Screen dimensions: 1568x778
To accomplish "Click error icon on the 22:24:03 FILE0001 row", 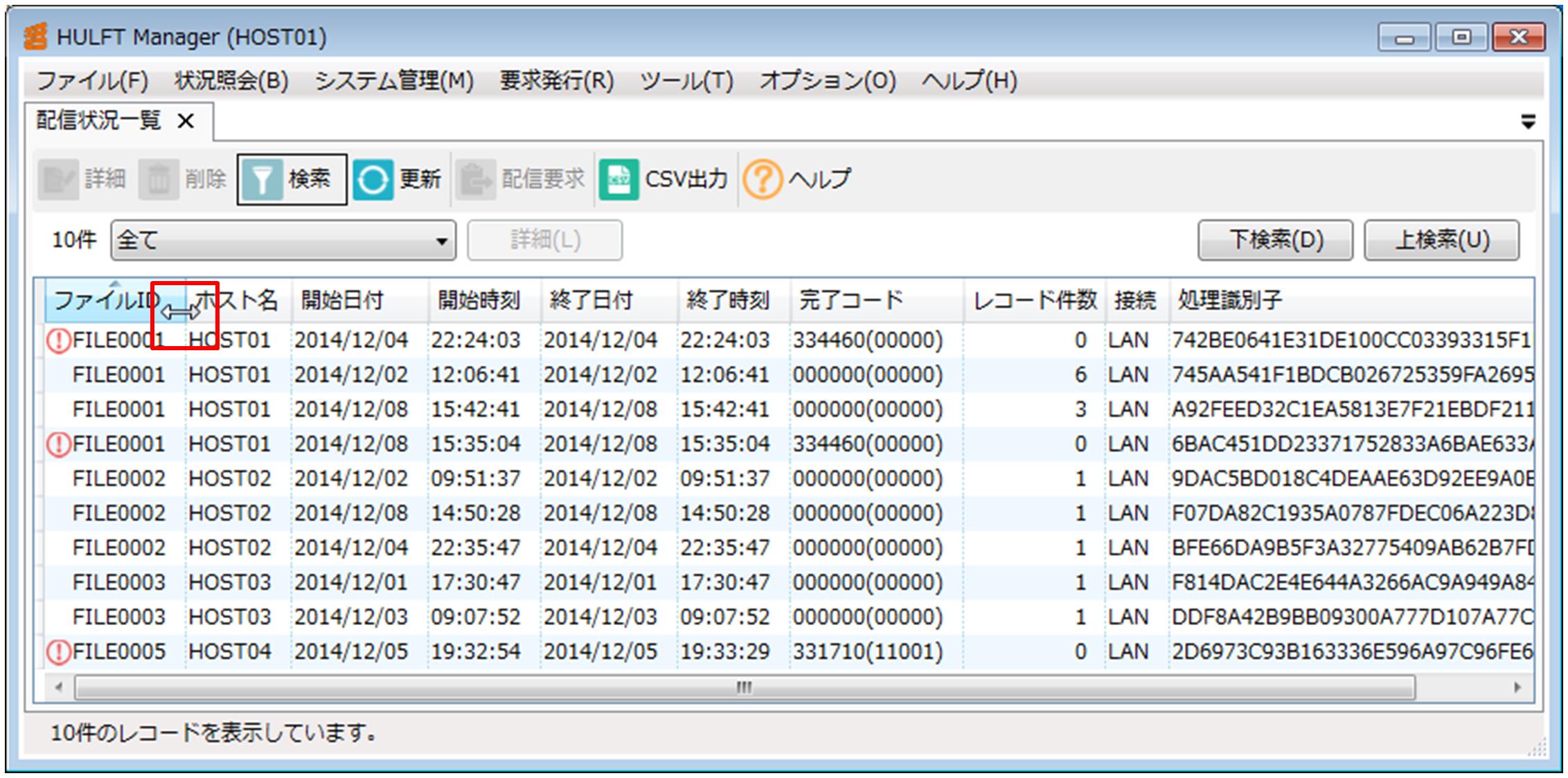I will tap(59, 340).
